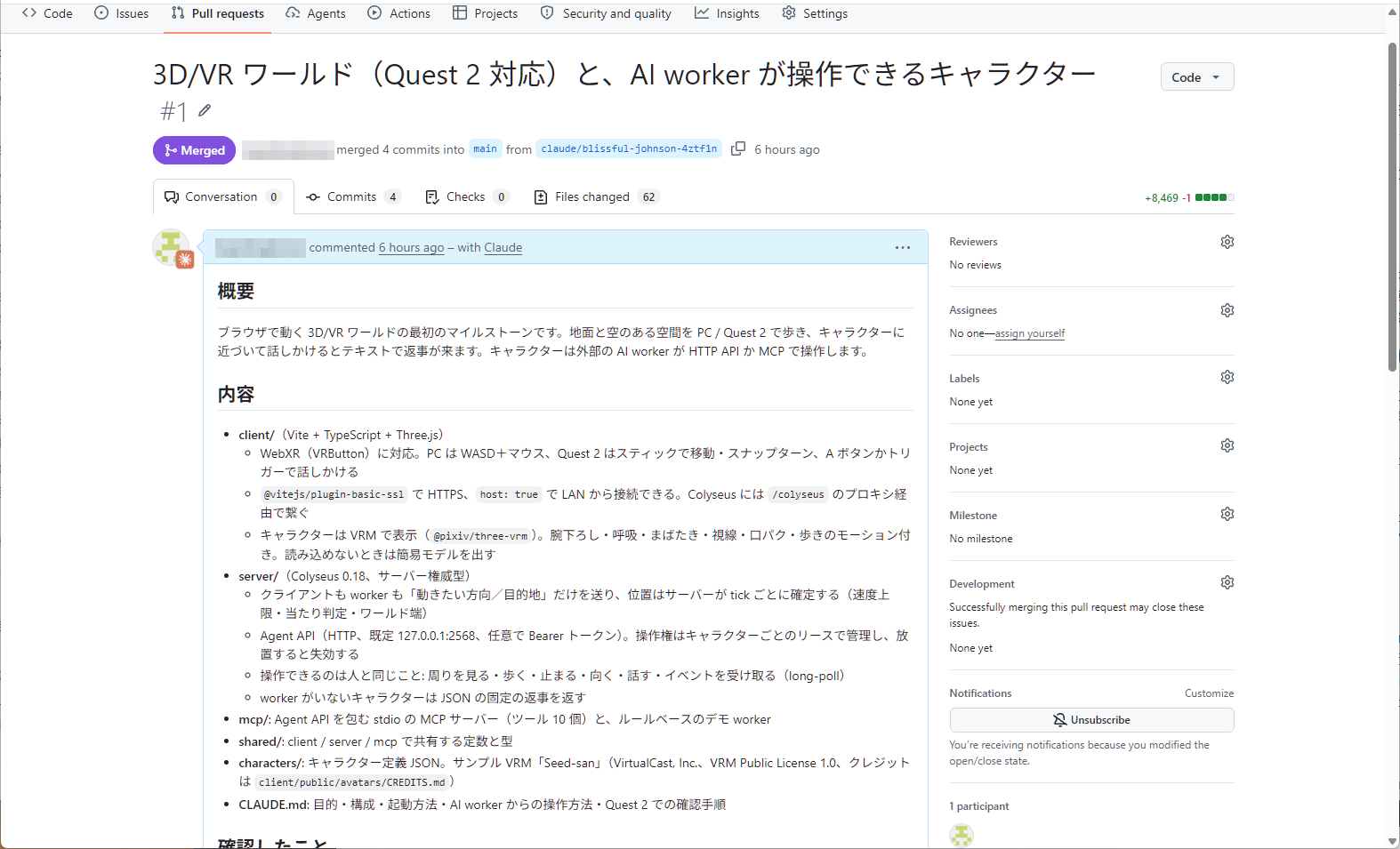Click the '6 hours ago' comment timestamp
1400x849 pixels.
pos(411,247)
